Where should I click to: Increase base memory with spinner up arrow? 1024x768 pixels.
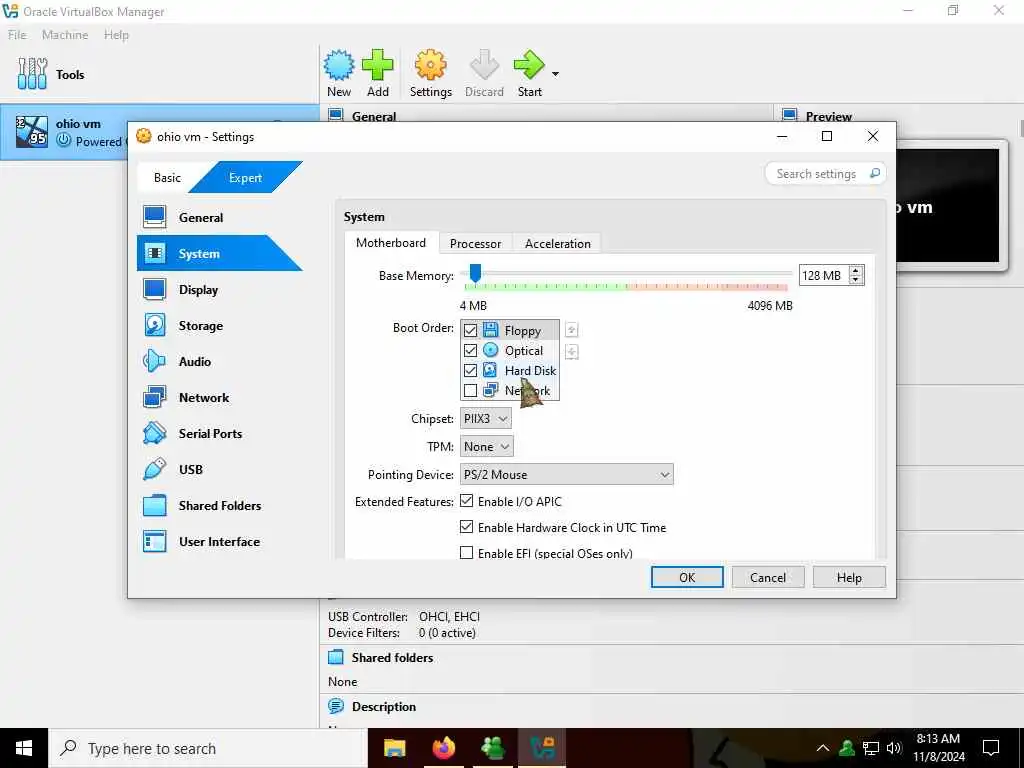tap(856, 270)
